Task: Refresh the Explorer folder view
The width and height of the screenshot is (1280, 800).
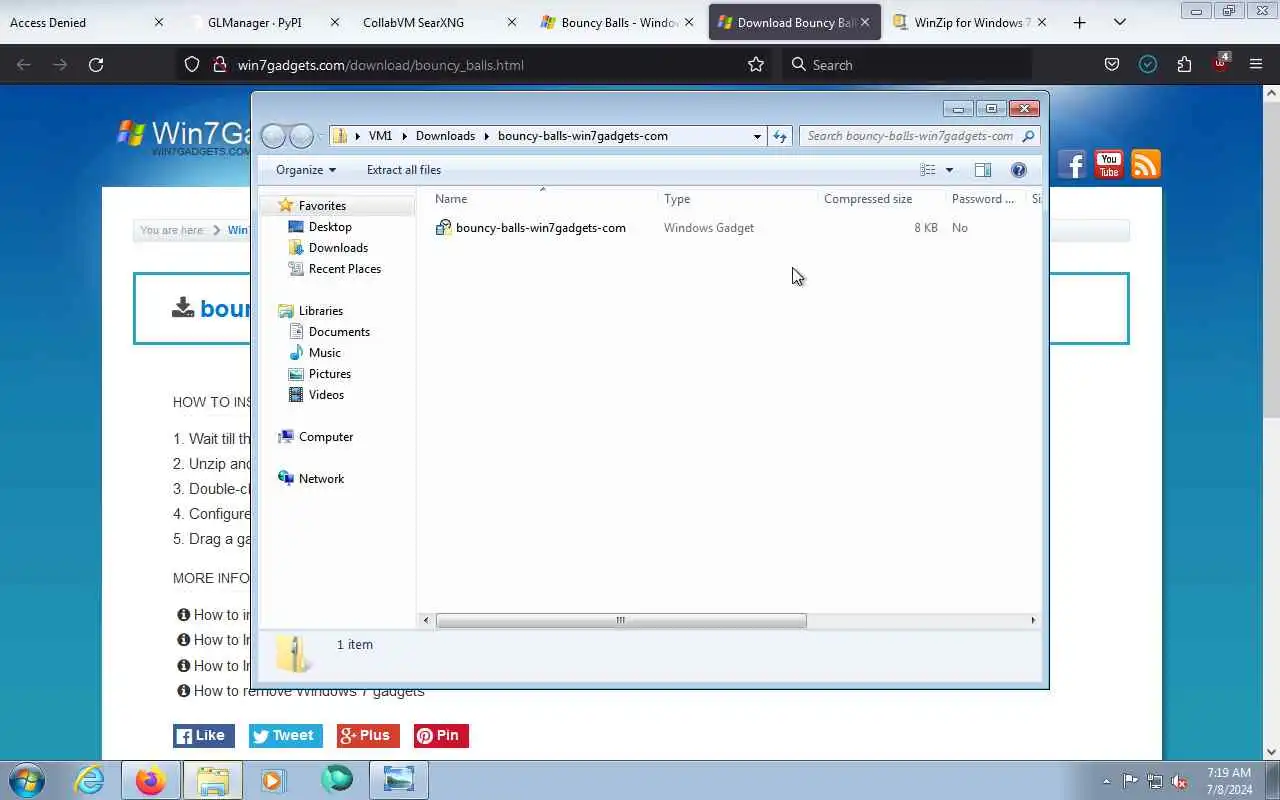Action: pyautogui.click(x=780, y=136)
